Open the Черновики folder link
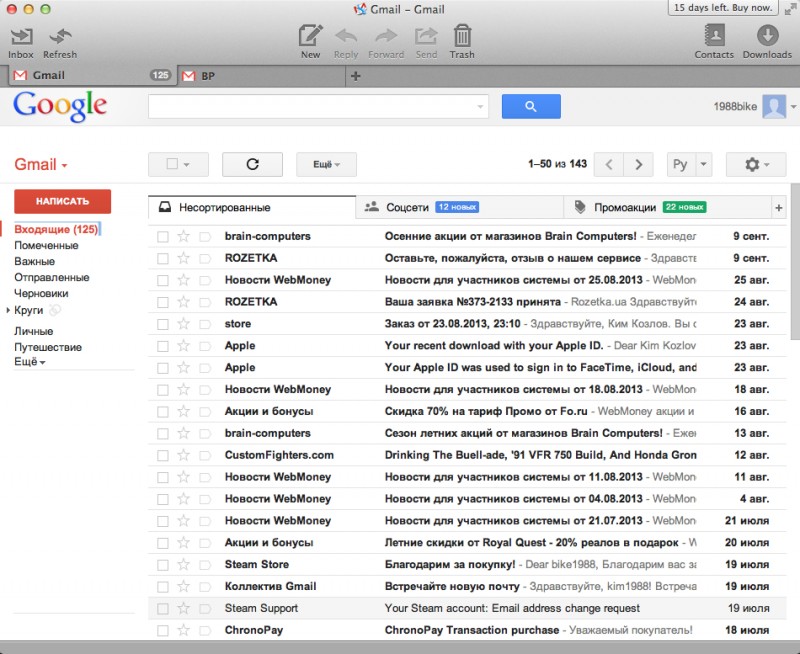The image size is (800, 654). coord(41,293)
